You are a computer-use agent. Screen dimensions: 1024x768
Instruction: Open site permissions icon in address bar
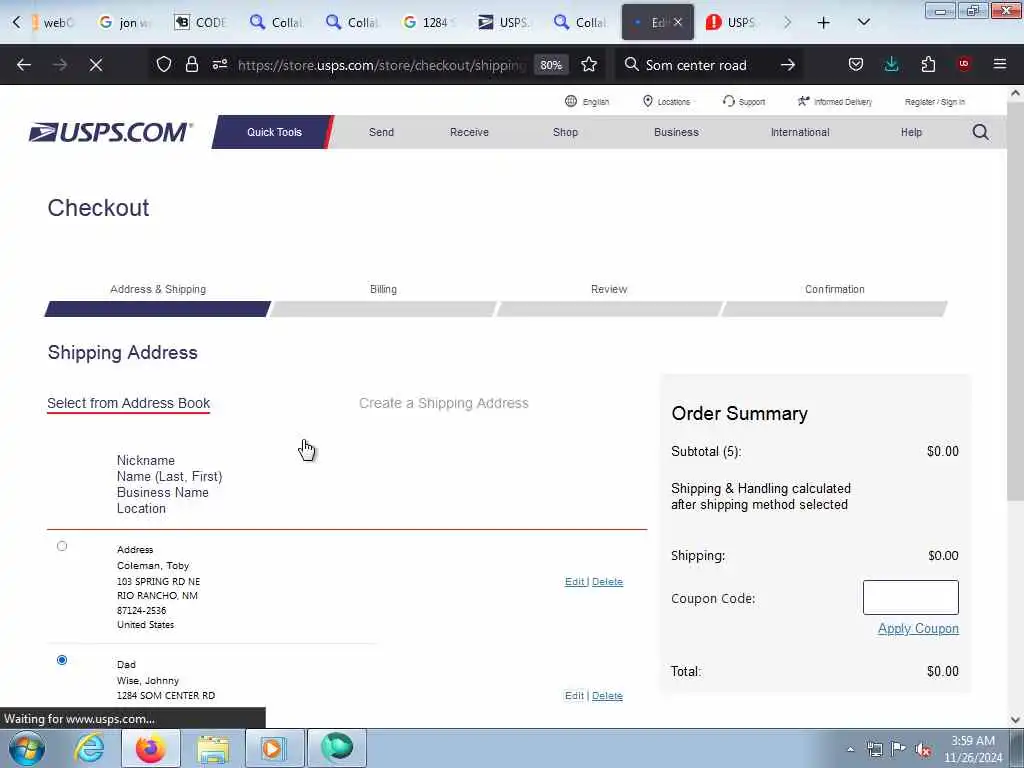click(x=220, y=65)
